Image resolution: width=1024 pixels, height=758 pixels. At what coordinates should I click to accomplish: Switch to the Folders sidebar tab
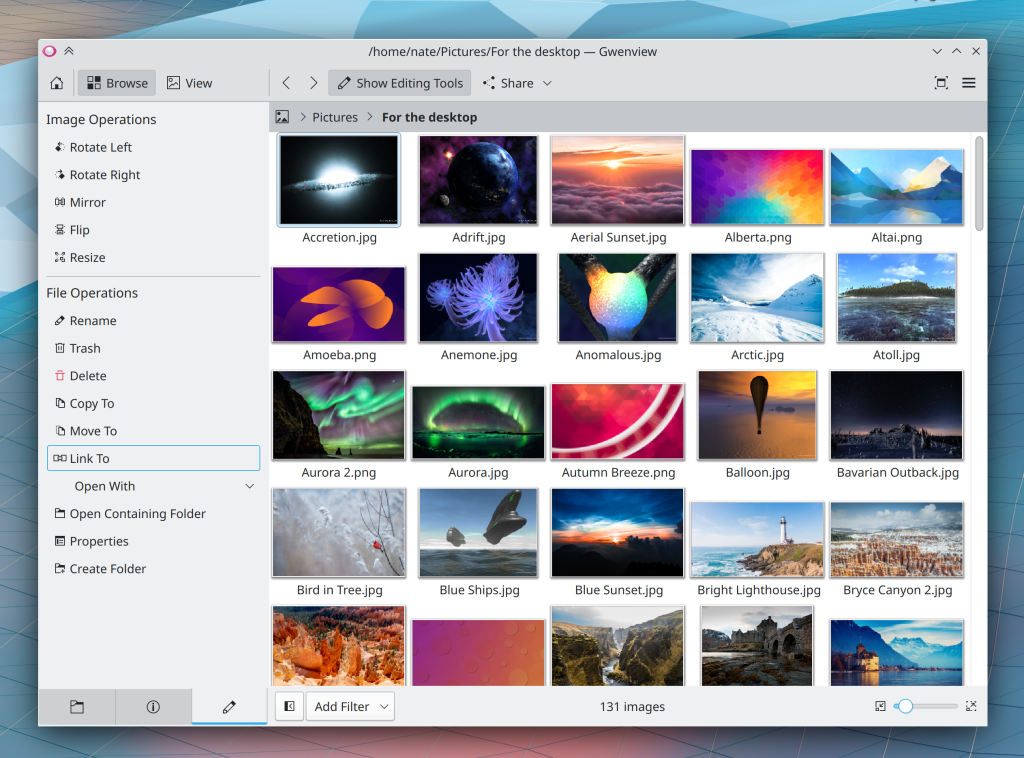point(77,706)
